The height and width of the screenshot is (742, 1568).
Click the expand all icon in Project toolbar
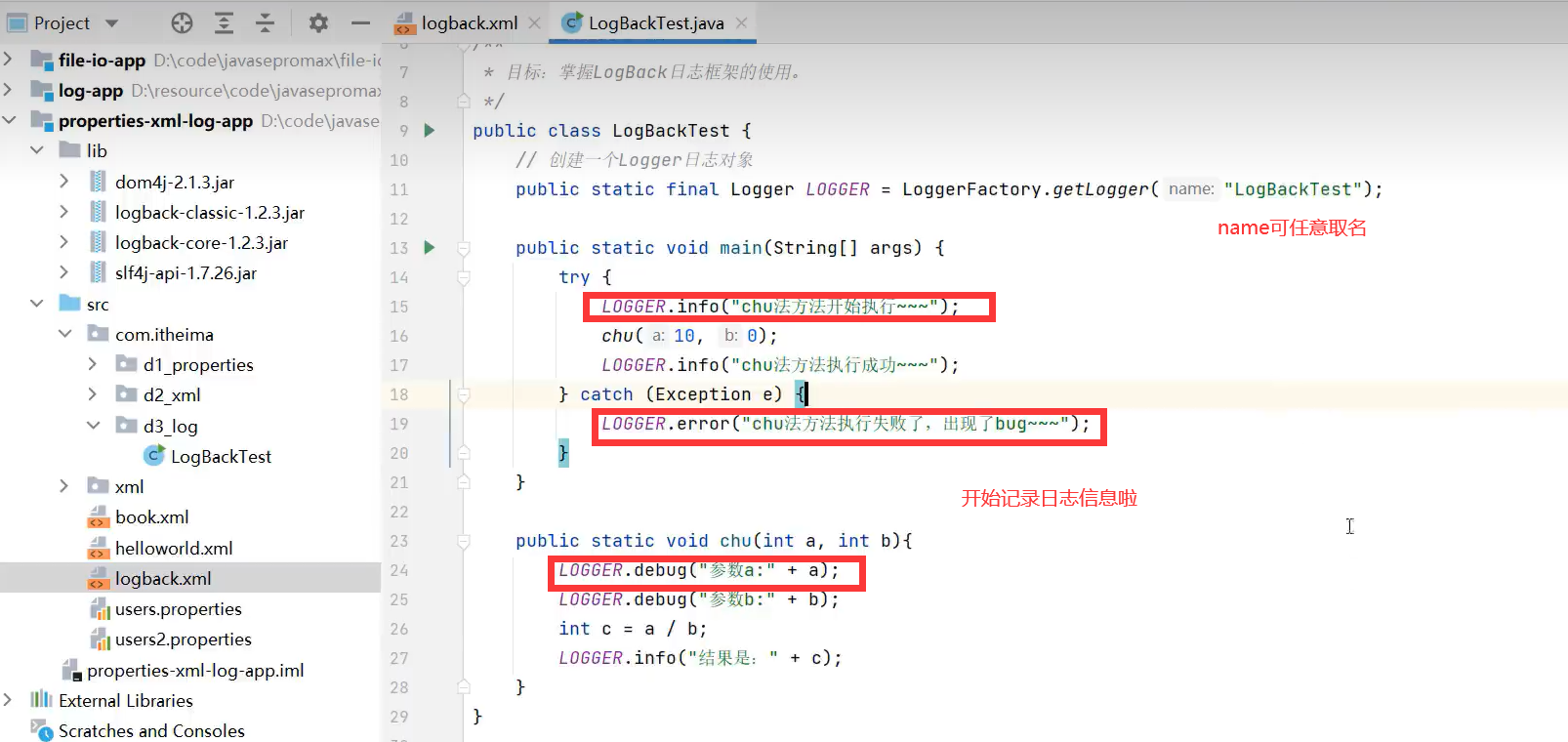coord(225,22)
